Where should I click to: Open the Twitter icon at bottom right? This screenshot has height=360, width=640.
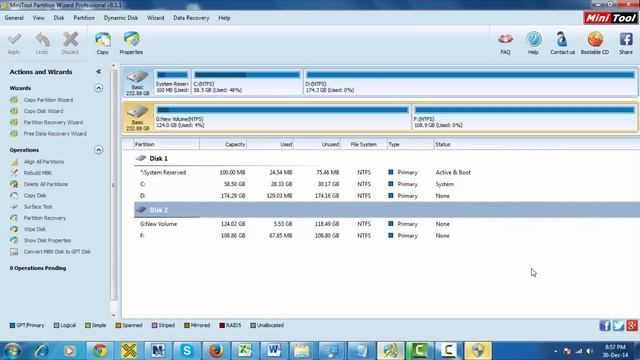pos(618,325)
